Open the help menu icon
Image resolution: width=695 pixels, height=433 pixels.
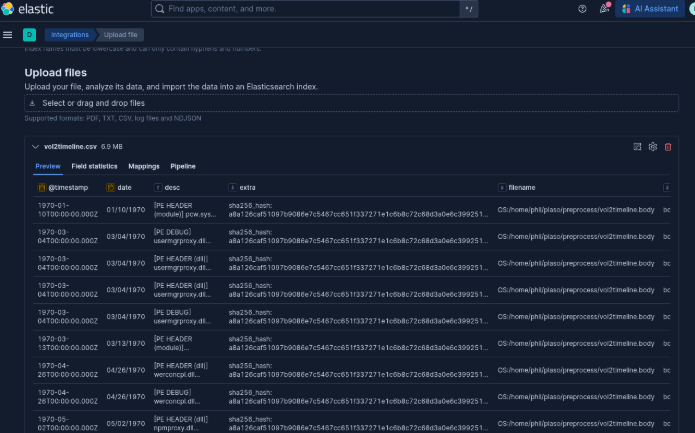pyautogui.click(x=582, y=9)
